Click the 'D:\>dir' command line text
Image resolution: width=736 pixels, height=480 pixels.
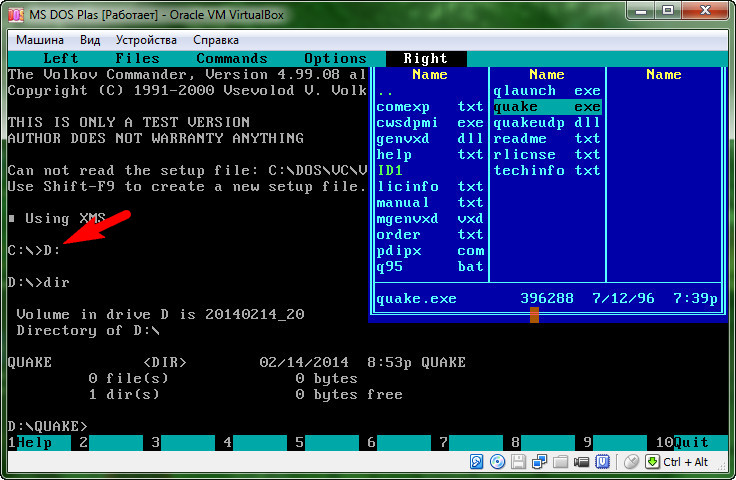pyautogui.click(x=38, y=282)
